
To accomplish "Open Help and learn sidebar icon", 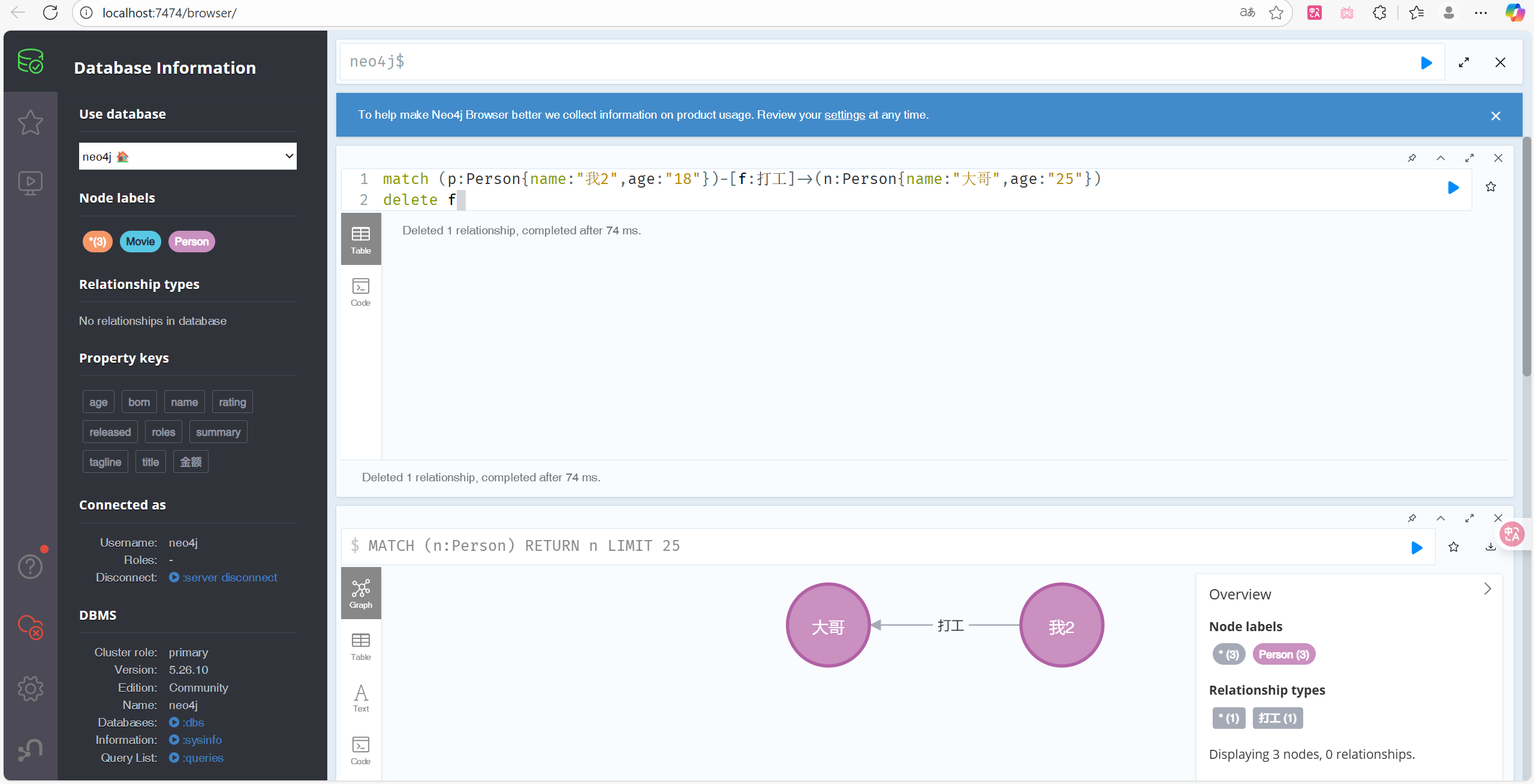I will coord(30,566).
